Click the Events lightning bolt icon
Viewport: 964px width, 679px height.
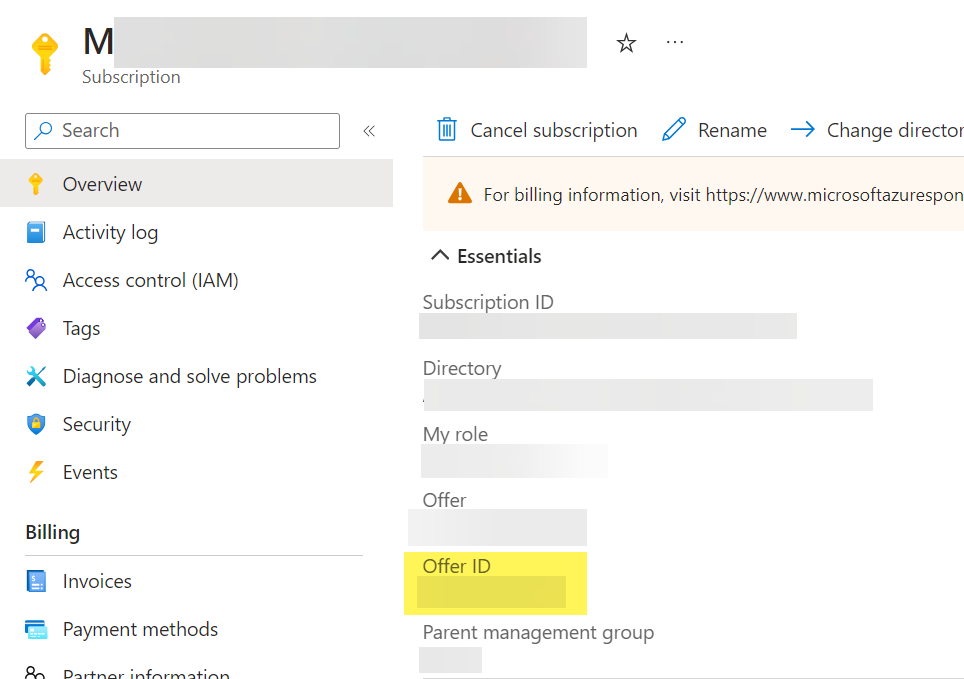coord(36,472)
